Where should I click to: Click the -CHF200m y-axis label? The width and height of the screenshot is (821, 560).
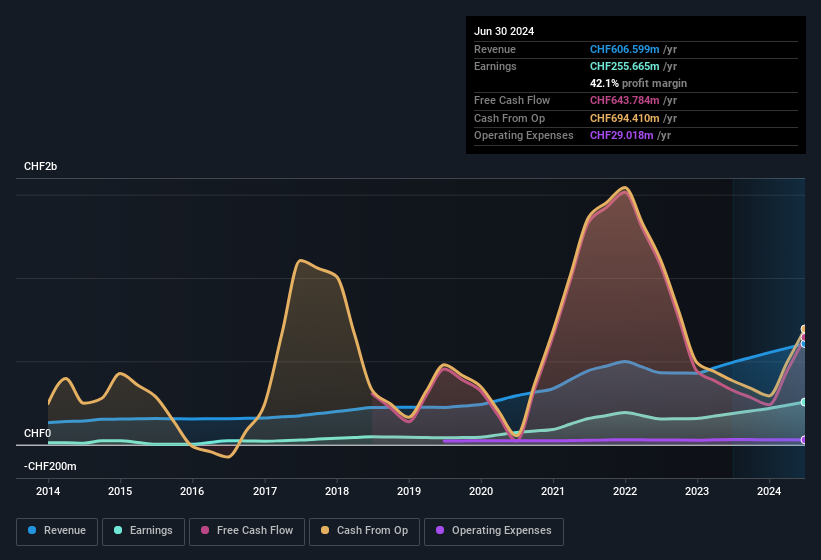50,466
